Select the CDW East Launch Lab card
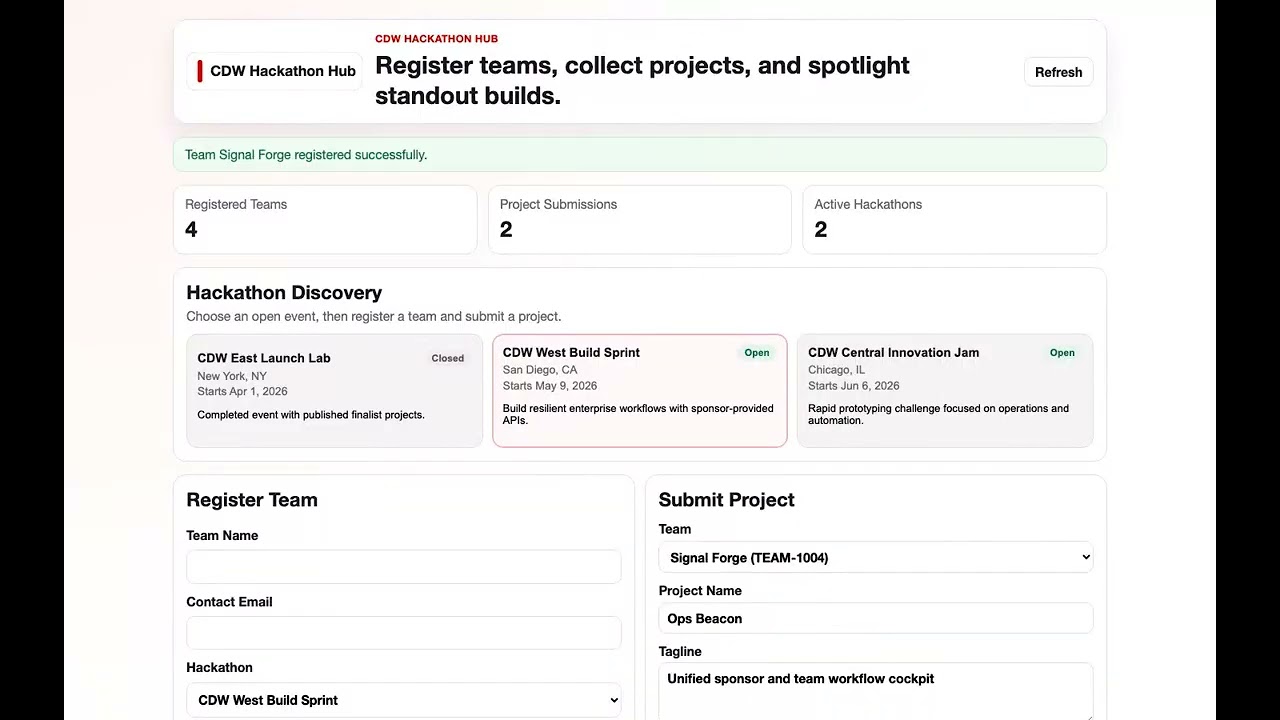The height and width of the screenshot is (720, 1280). 334,390
